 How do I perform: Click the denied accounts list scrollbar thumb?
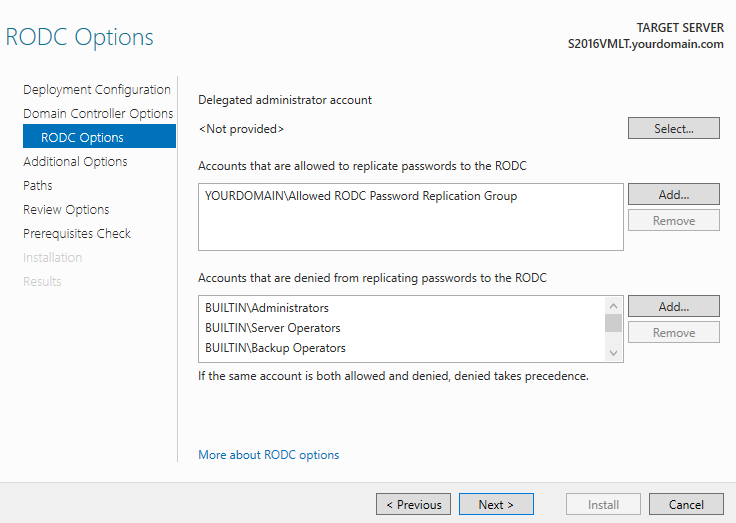tap(613, 323)
